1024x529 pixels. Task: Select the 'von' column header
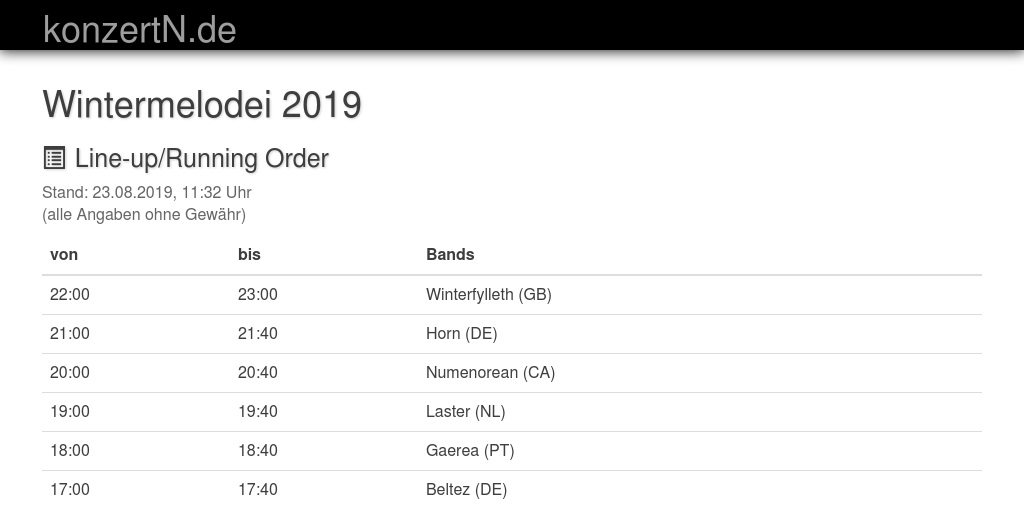tap(64, 254)
